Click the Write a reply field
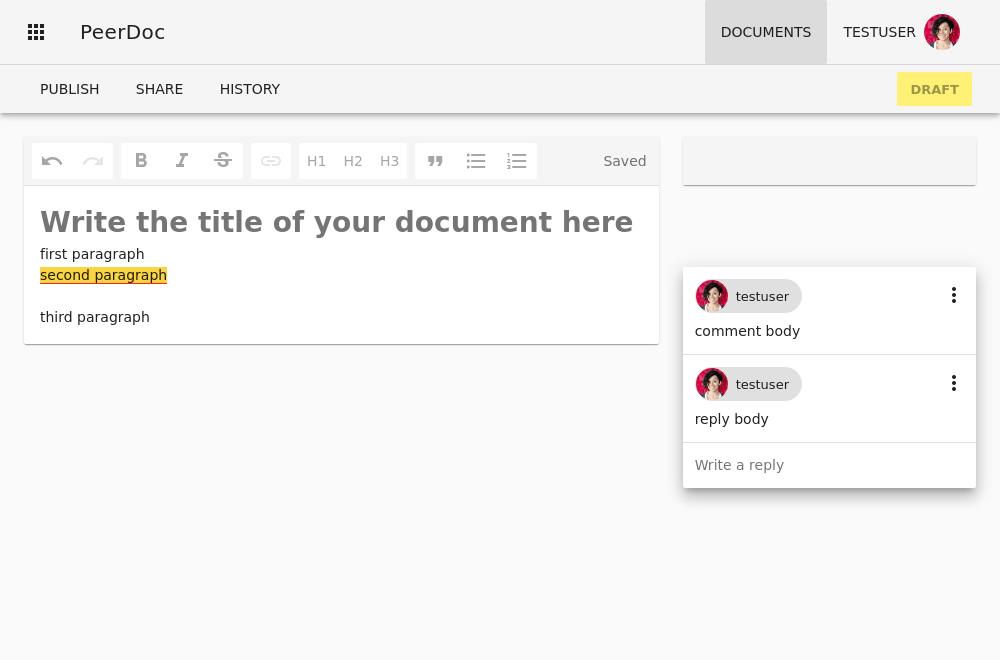The width and height of the screenshot is (1000, 660). (x=828, y=465)
